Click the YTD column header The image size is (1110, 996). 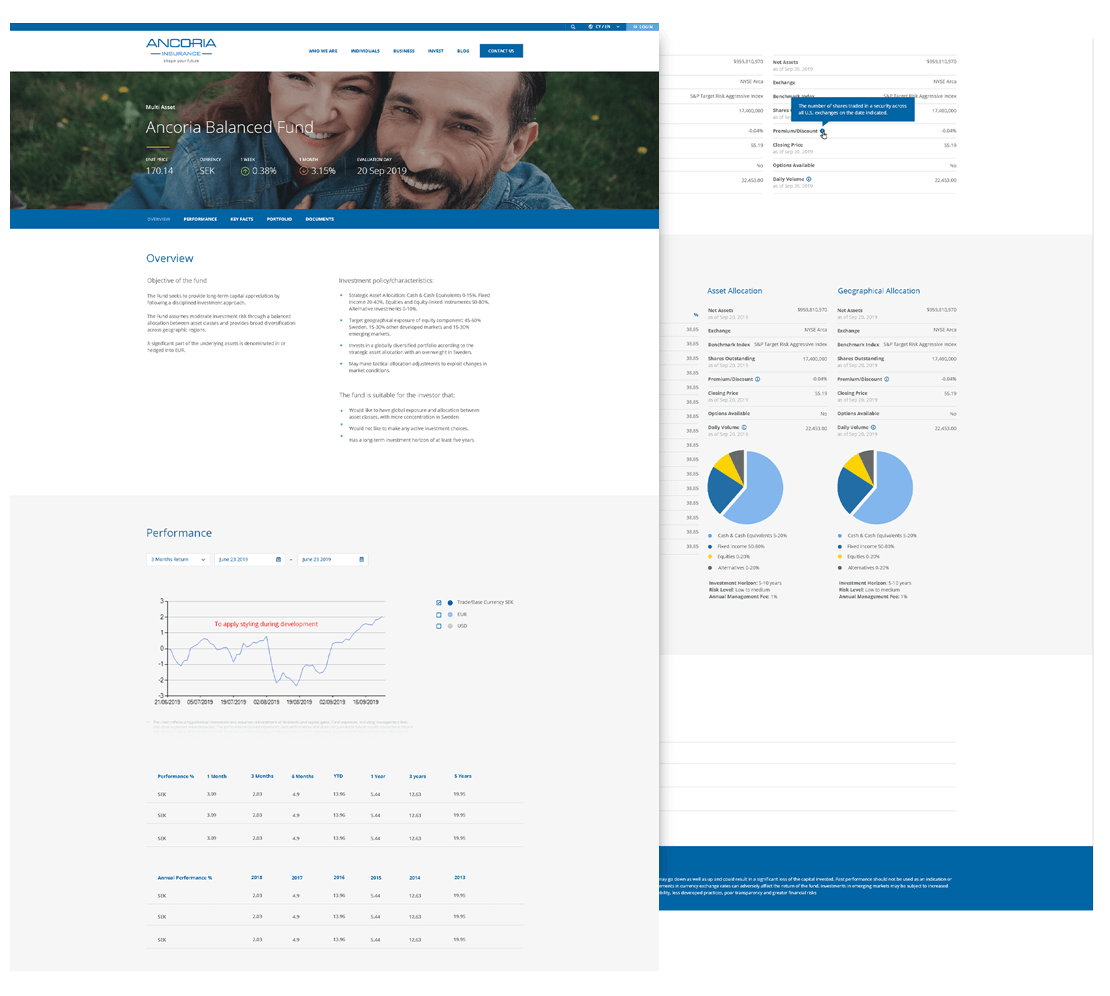click(338, 777)
